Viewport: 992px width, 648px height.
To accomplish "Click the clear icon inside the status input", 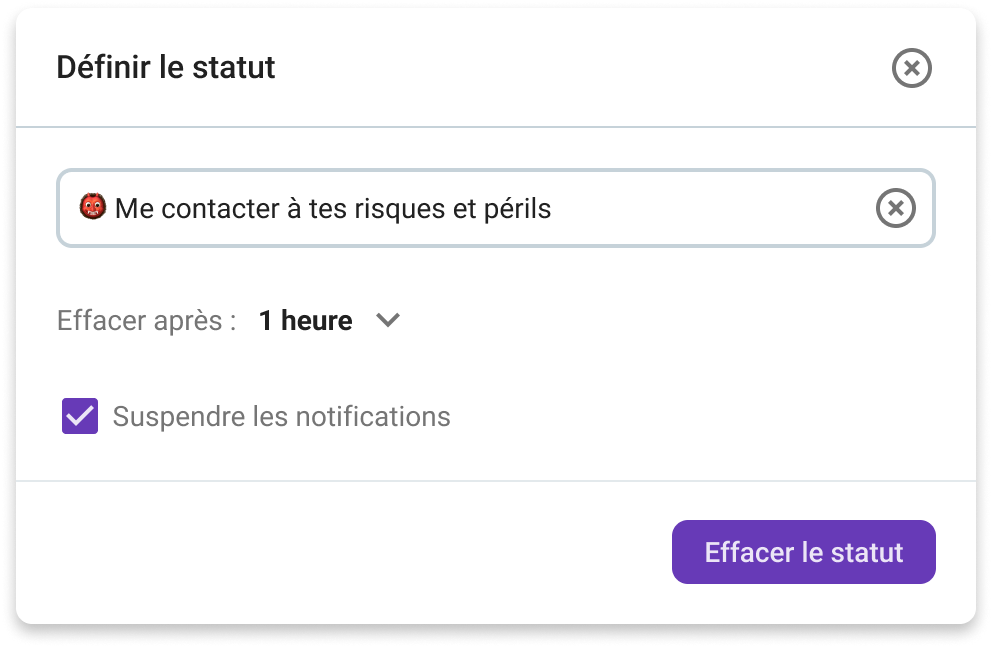I will click(897, 208).
